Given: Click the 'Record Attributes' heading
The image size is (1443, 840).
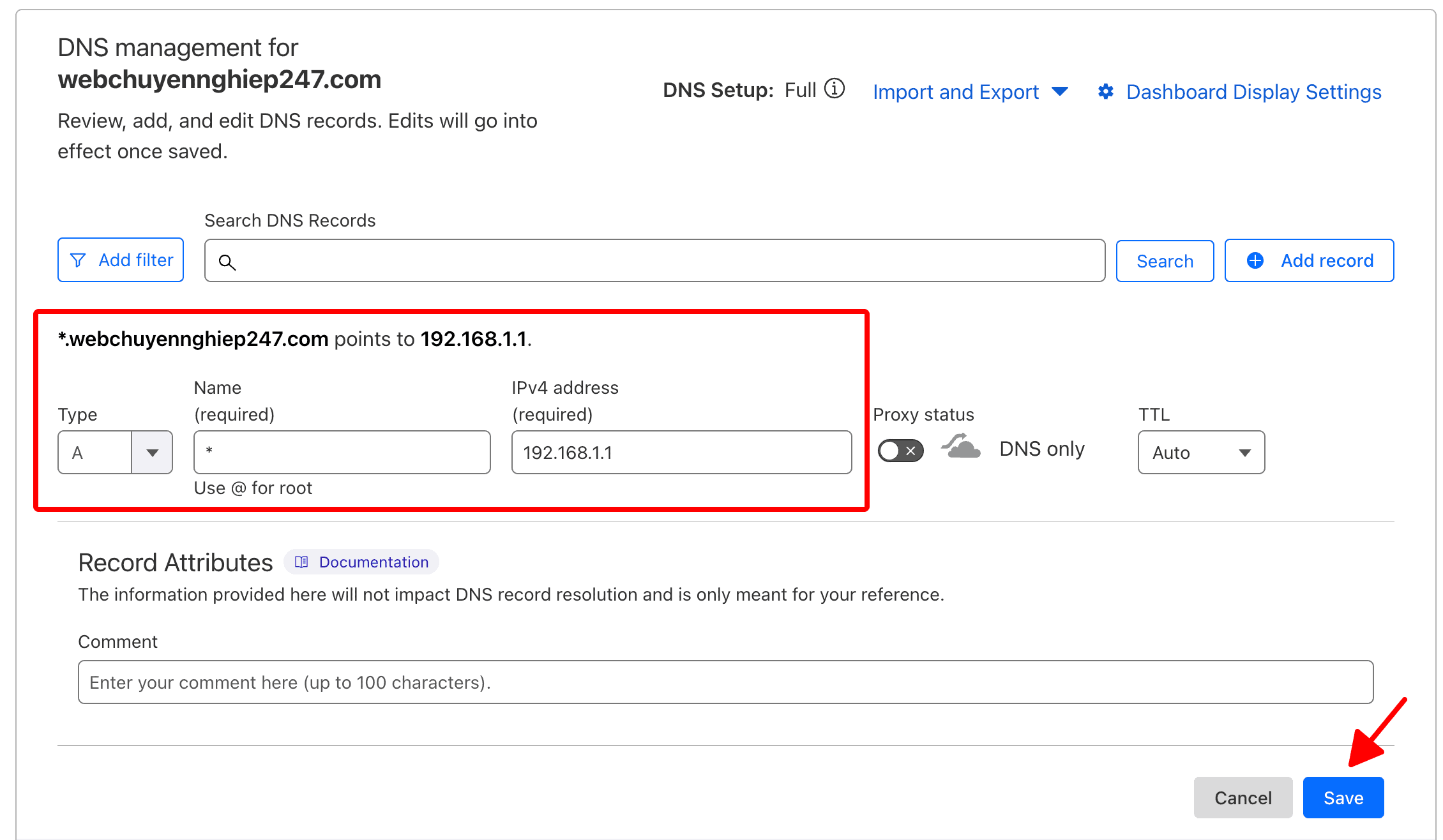Looking at the screenshot, I should (x=176, y=562).
